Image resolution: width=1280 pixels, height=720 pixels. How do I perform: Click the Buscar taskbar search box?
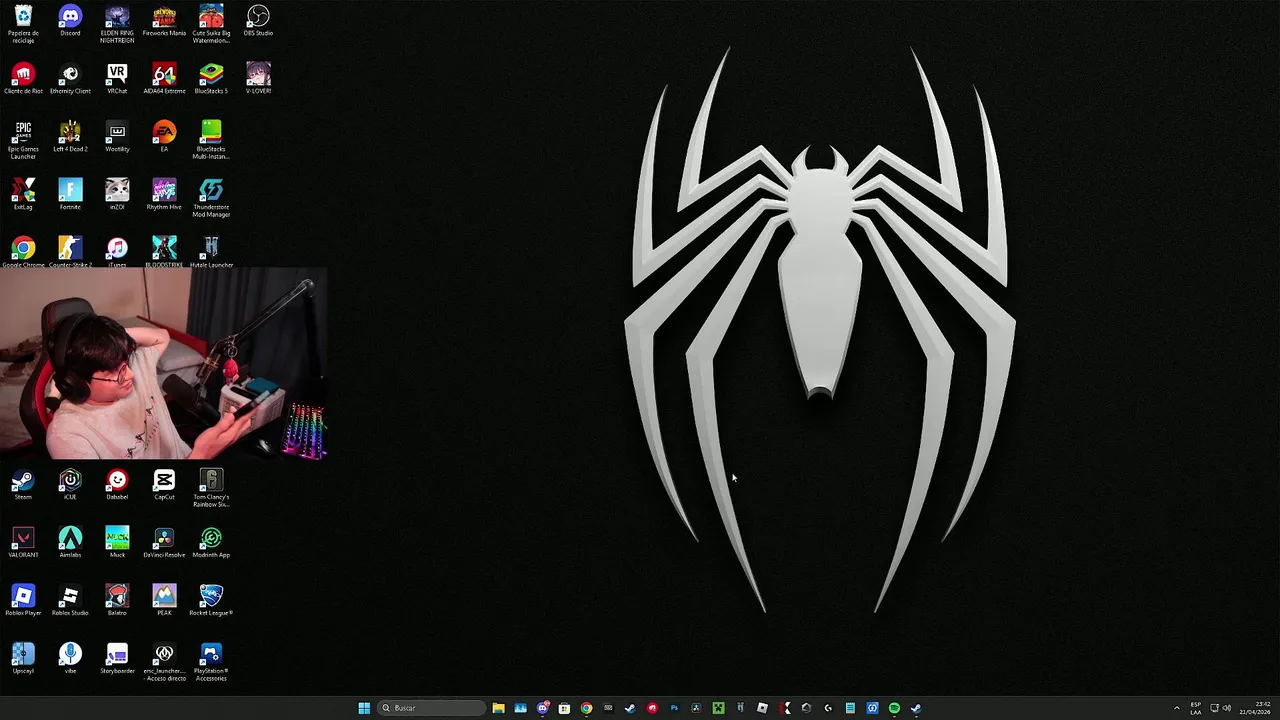point(432,708)
